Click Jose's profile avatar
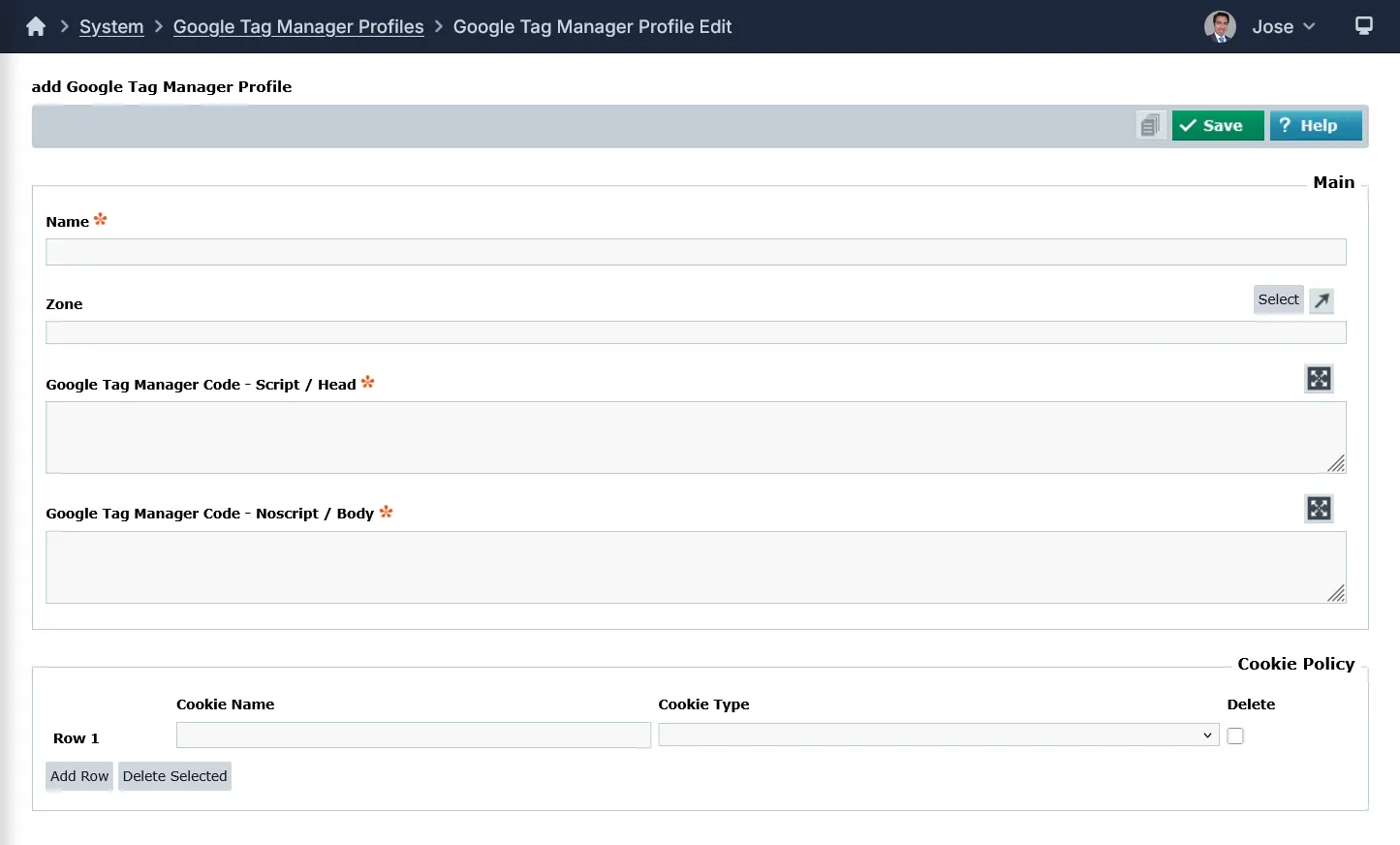 pos(1220,27)
